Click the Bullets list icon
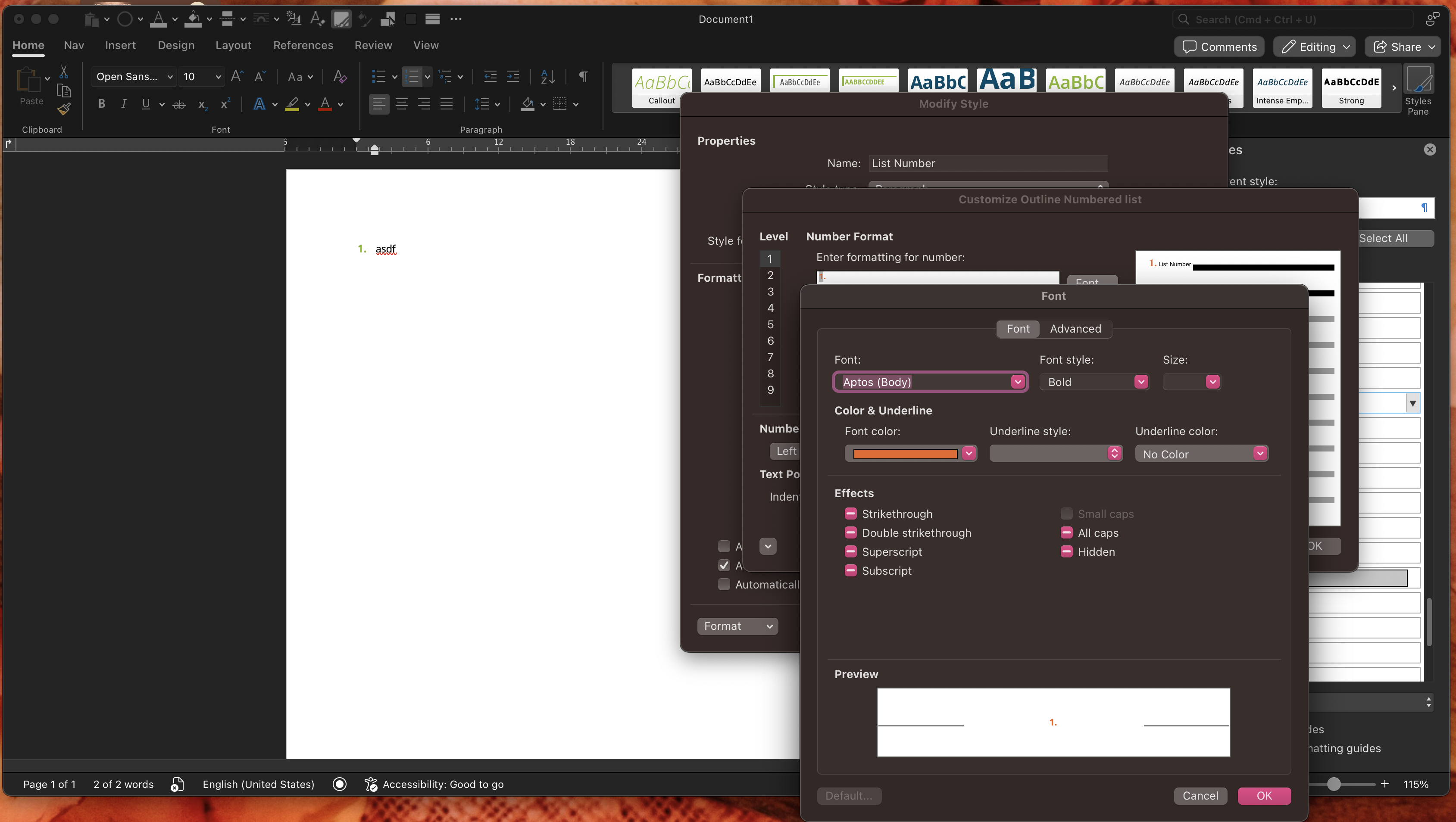This screenshot has width=1456, height=822. pyautogui.click(x=379, y=76)
